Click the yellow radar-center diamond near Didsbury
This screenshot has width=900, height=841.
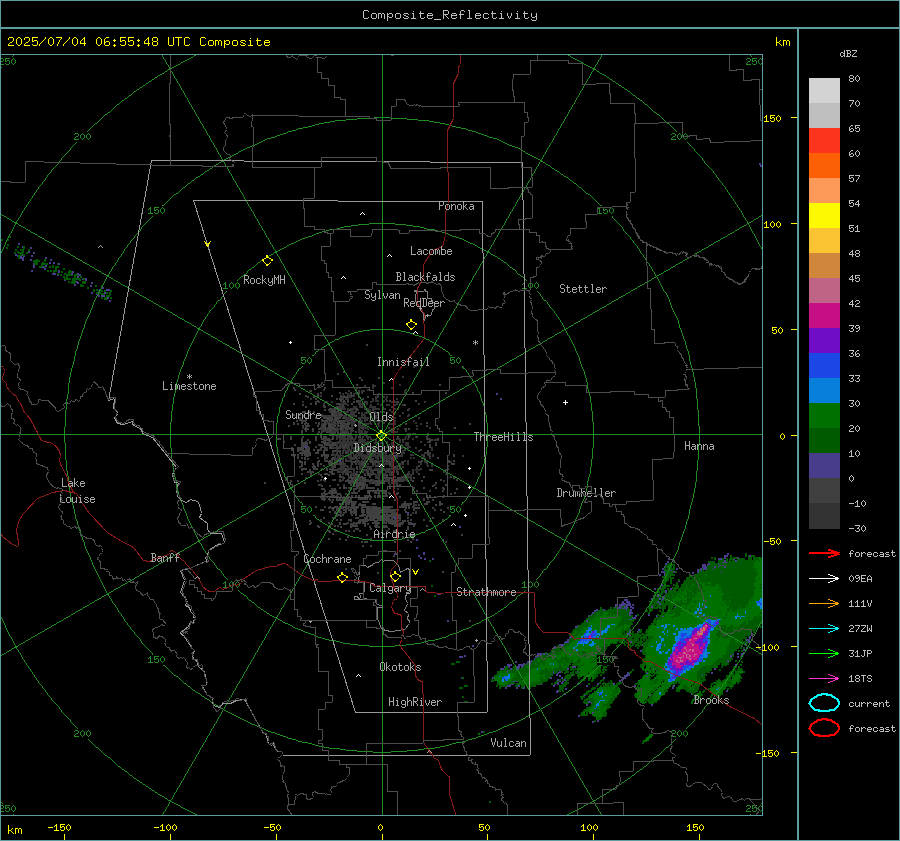381,436
